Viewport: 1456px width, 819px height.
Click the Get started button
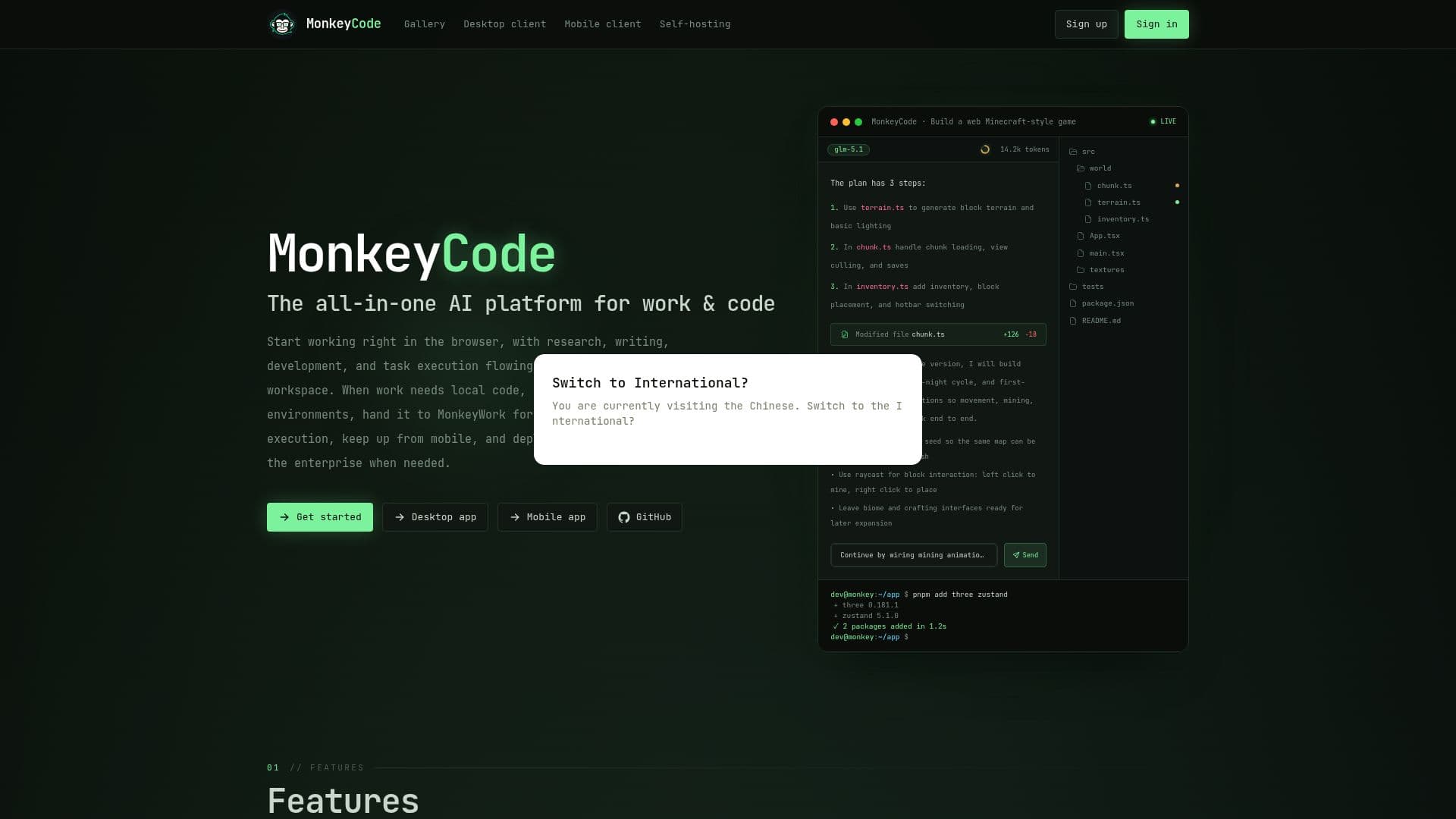click(x=320, y=517)
